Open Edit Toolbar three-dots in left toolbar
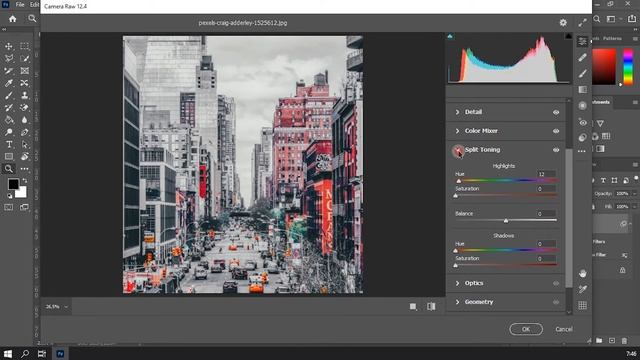 coord(24,169)
